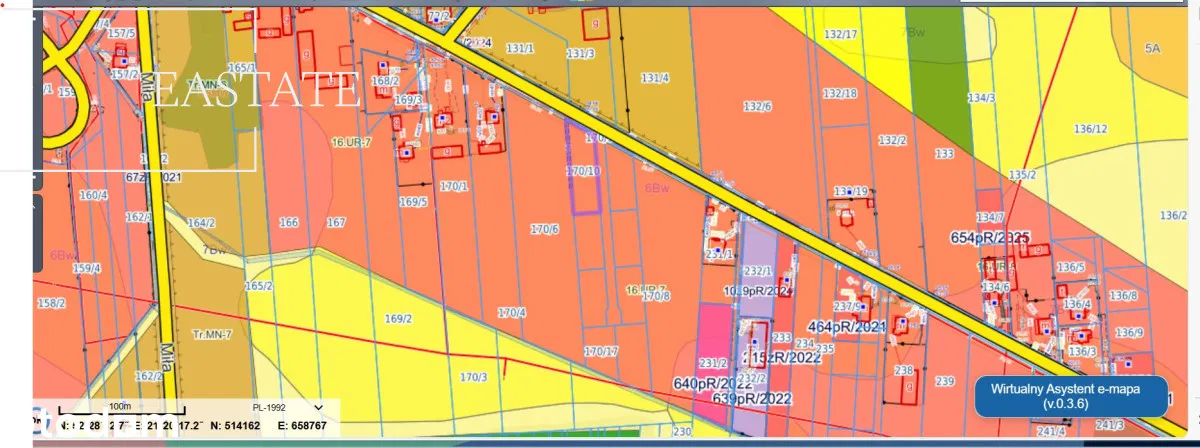The height and width of the screenshot is (448, 1200).
Task: Select parcel 239 near the road
Action: coord(944,381)
